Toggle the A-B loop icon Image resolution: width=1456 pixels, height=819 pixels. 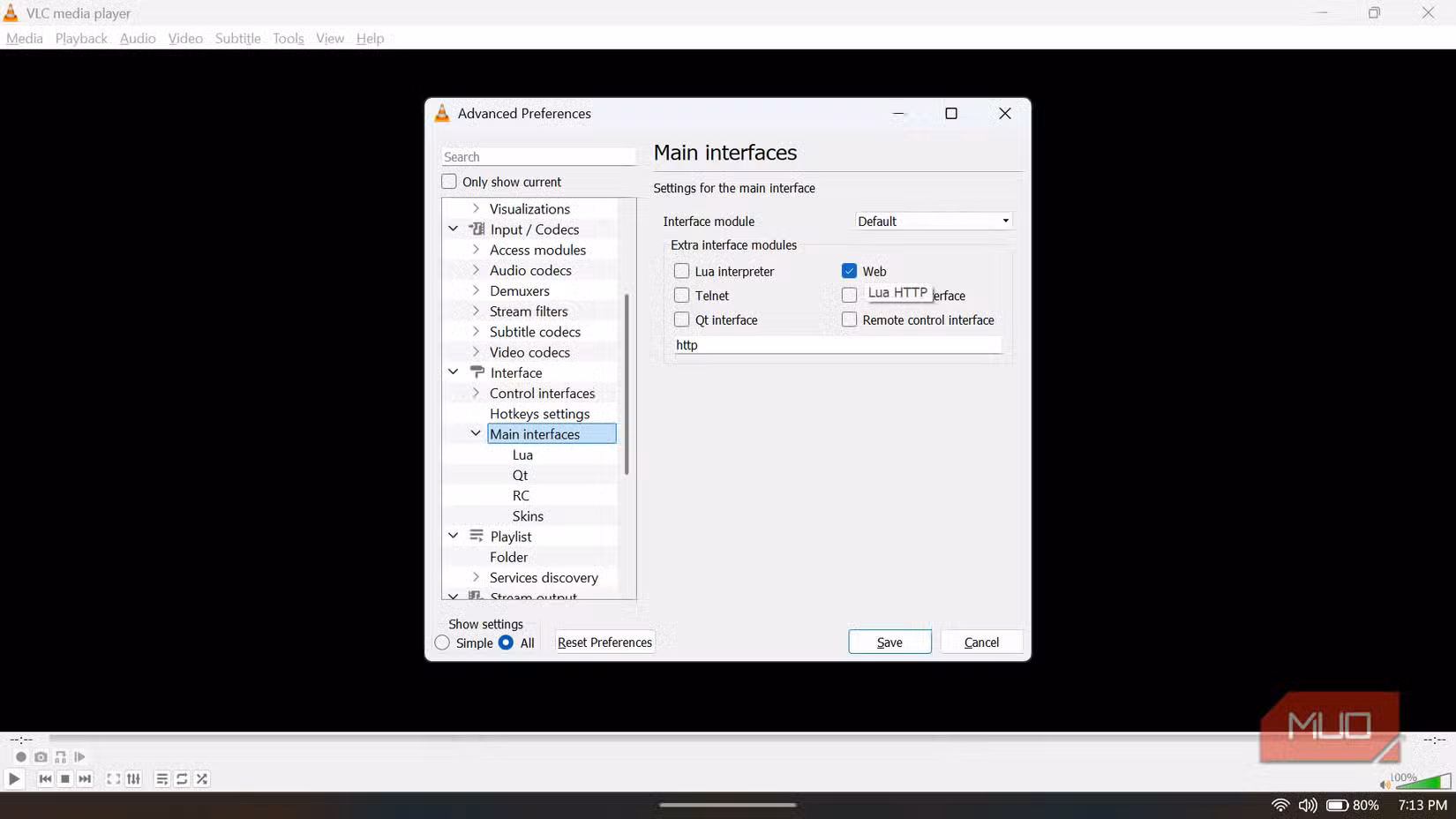[x=60, y=757]
